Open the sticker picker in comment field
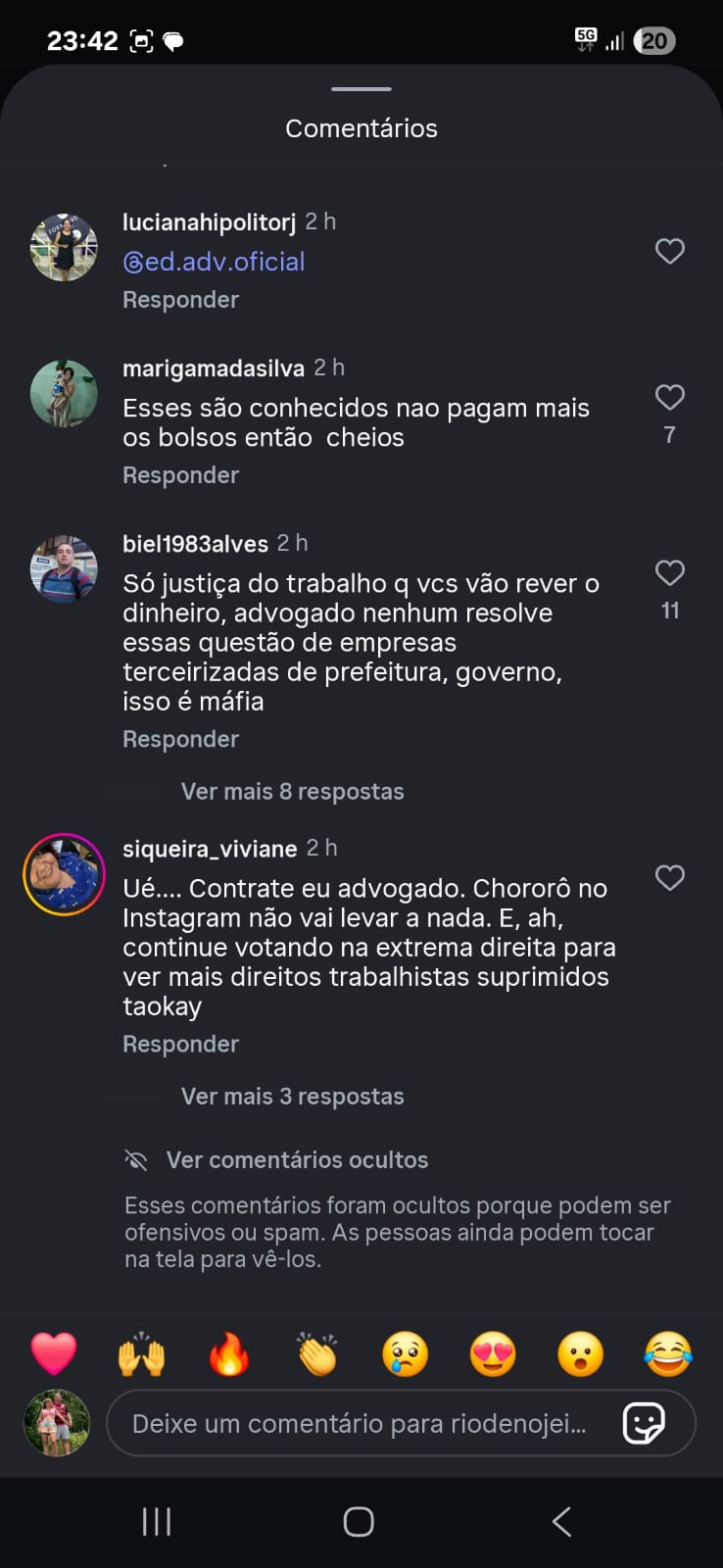Viewport: 723px width, 1568px height. tap(644, 1423)
